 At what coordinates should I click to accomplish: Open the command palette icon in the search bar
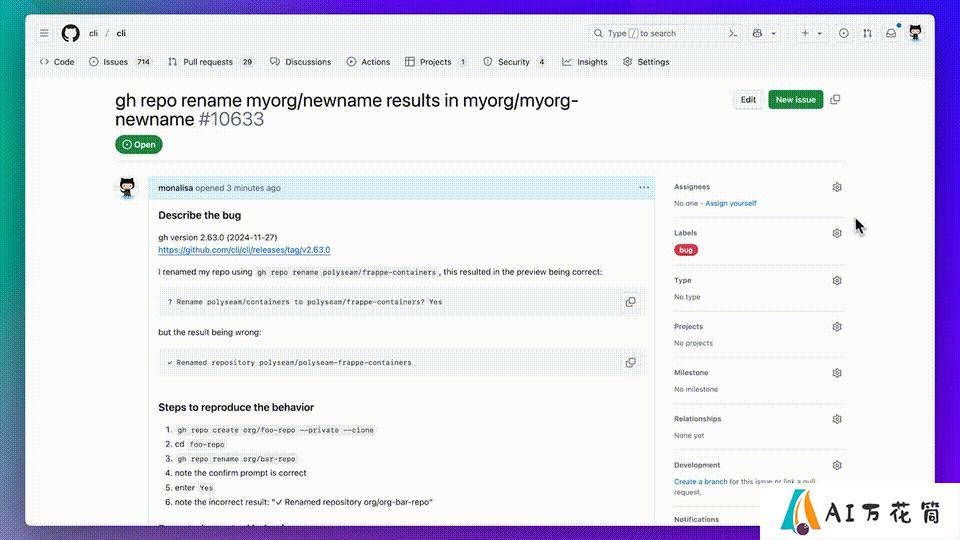pos(733,33)
